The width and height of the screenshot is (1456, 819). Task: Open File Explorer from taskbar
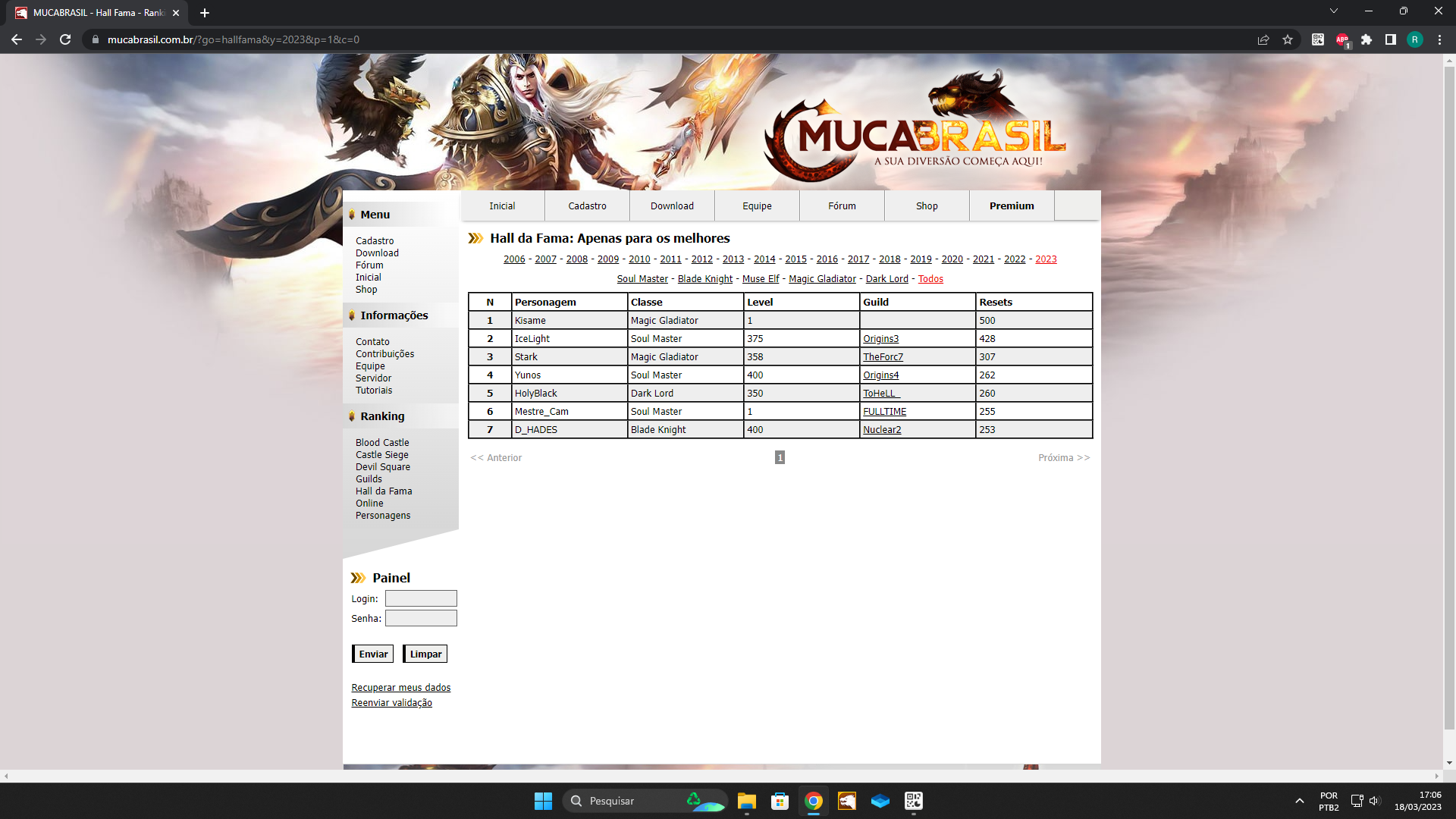[746, 801]
